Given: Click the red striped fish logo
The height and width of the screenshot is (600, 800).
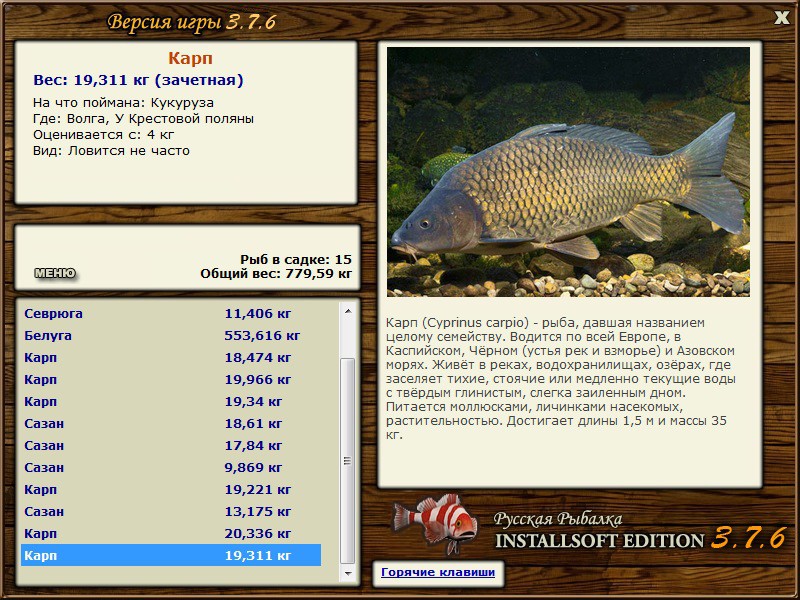Looking at the screenshot, I should point(435,524).
